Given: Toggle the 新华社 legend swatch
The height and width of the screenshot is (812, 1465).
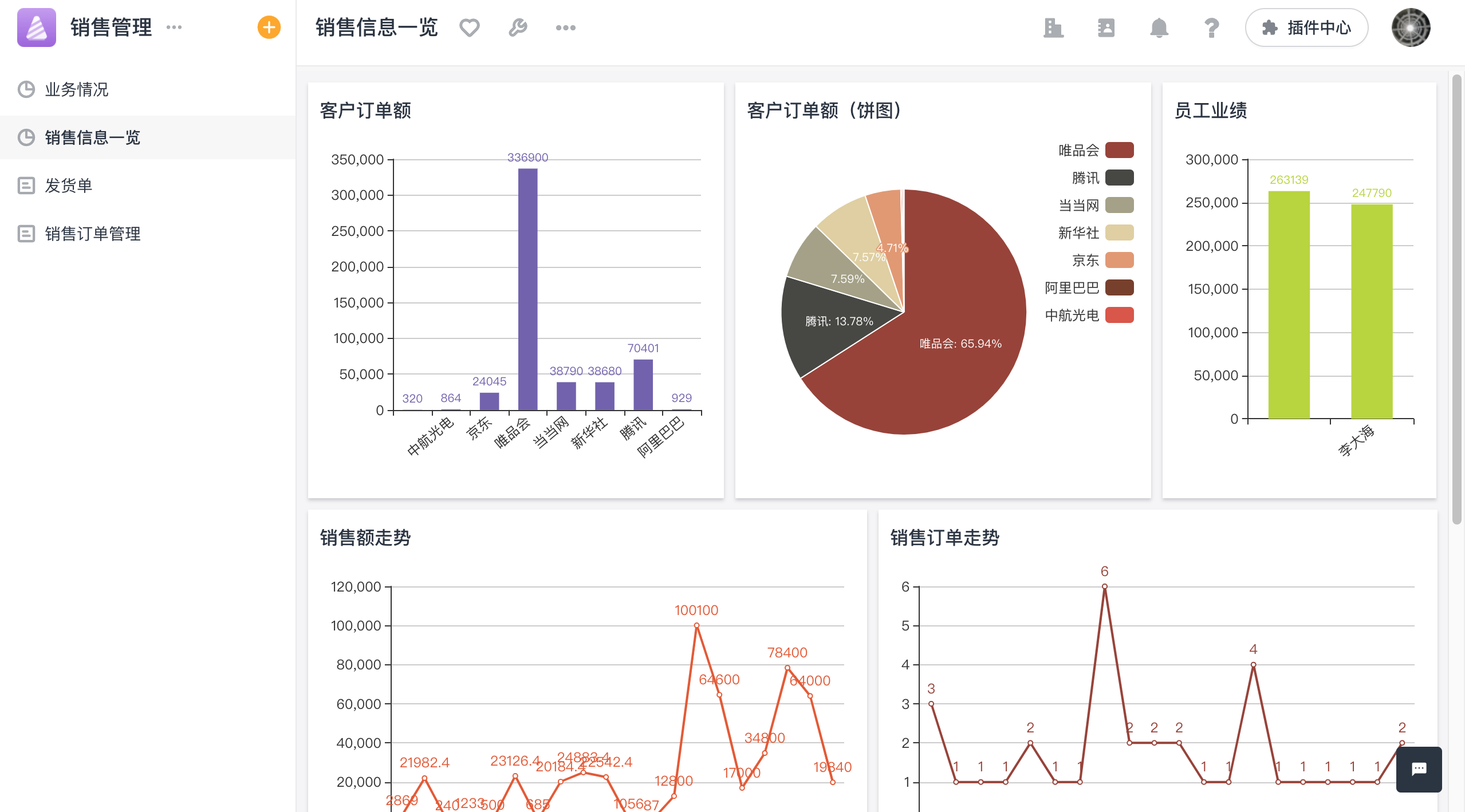Looking at the screenshot, I should 1119,232.
